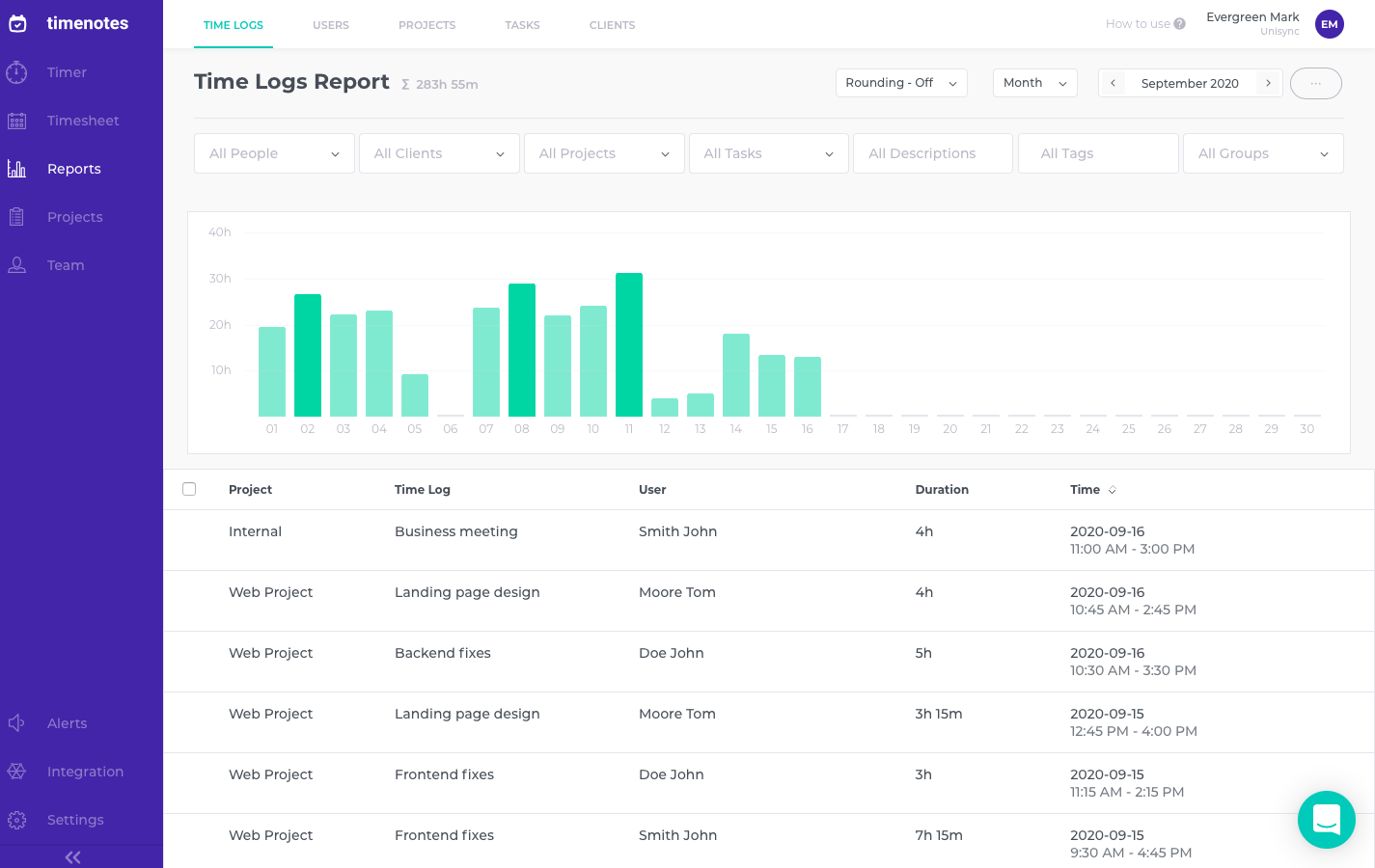This screenshot has width=1375, height=868.
Task: Click the chart bar for day 05
Action: [x=415, y=395]
